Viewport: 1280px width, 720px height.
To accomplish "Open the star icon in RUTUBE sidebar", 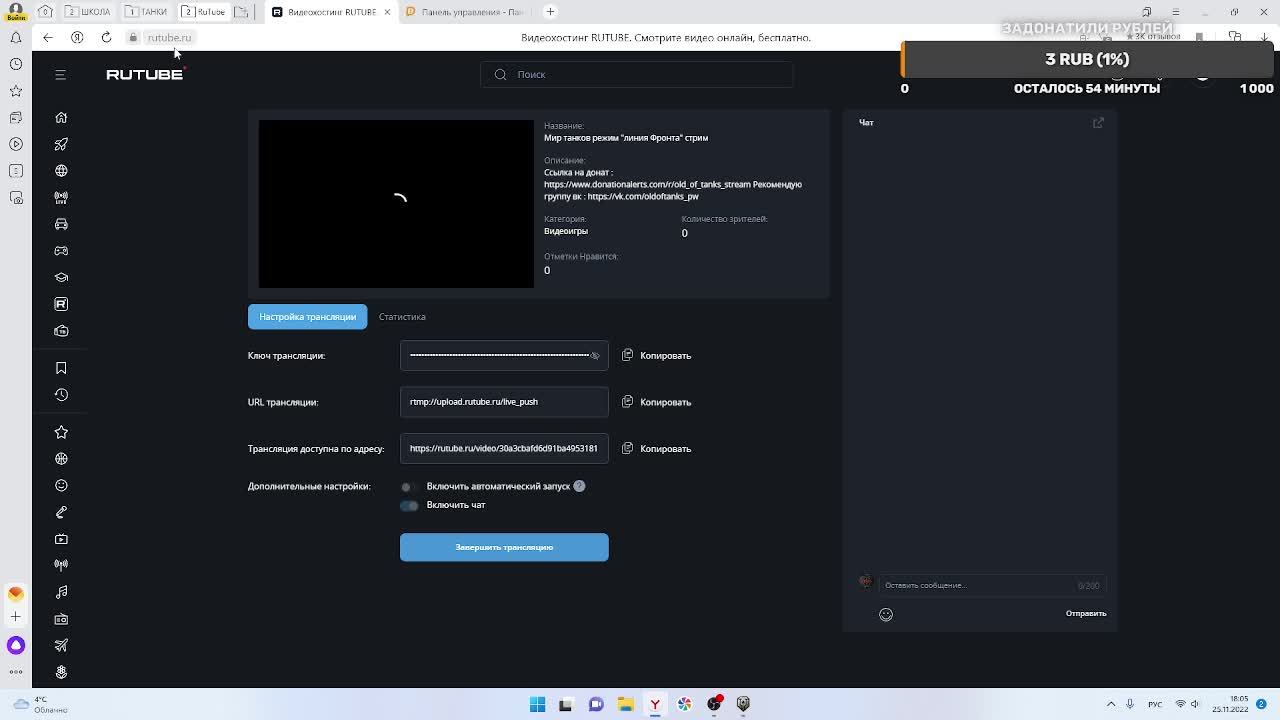I will (x=61, y=432).
